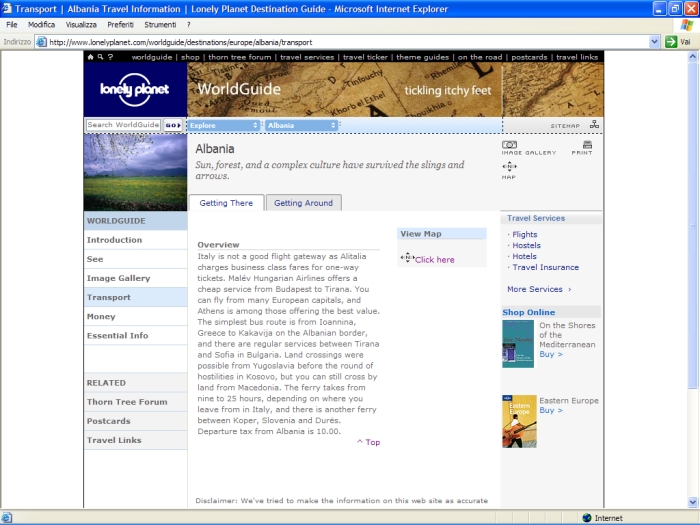Click travel ticker in top navigation
This screenshot has width=700, height=525.
tap(365, 57)
